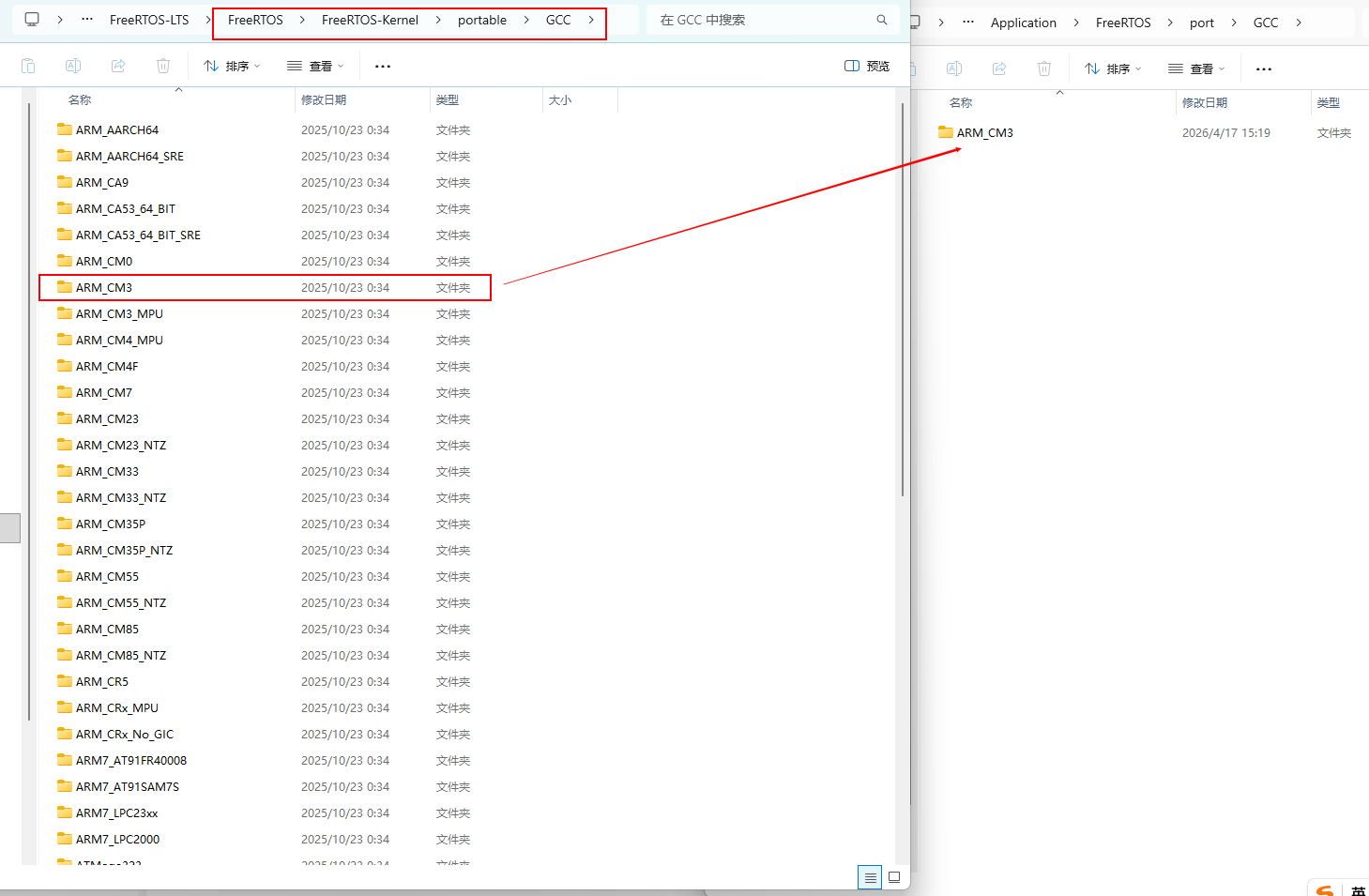Click the rename icon in right window toolbar

(x=954, y=68)
